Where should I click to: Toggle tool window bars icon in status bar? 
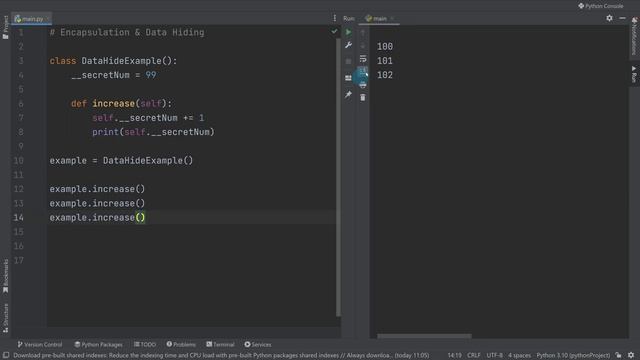tap(6, 355)
